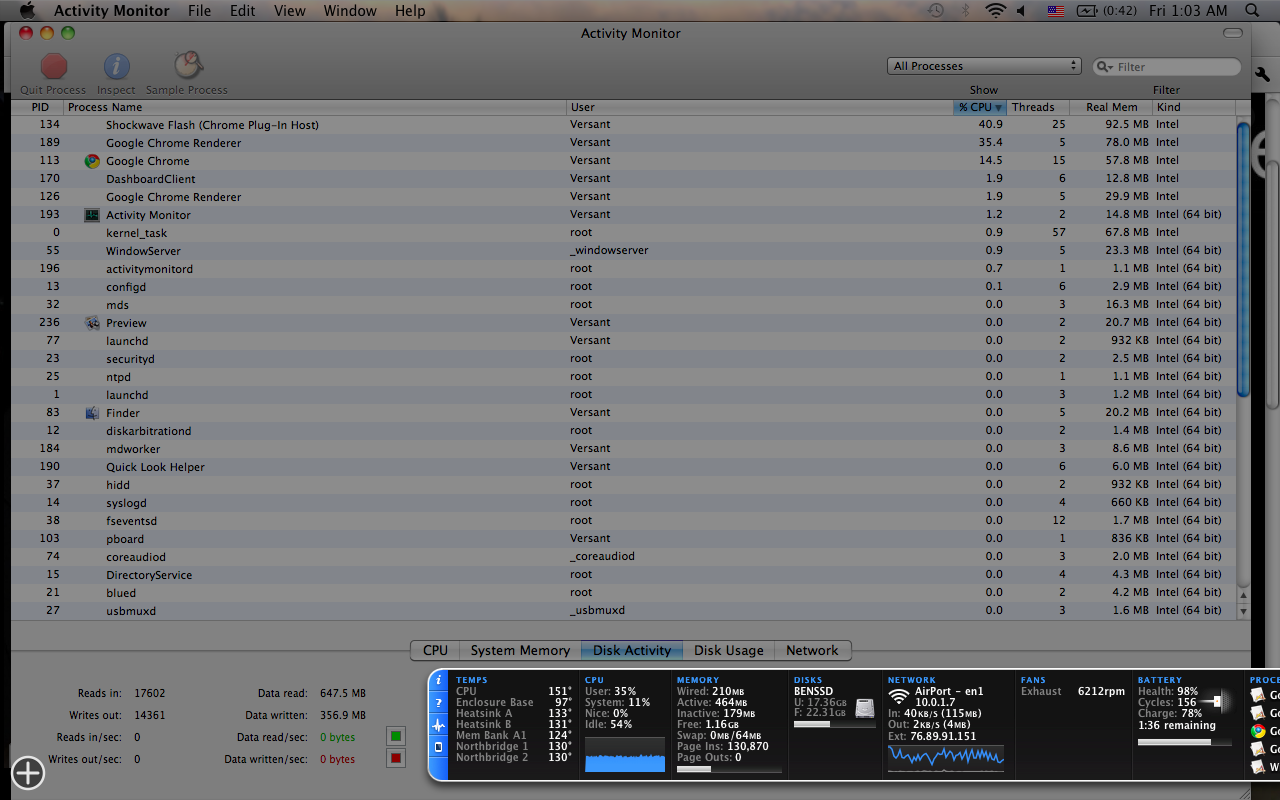
Task: Click the Bluetooth icon in menu bar
Action: point(965,11)
